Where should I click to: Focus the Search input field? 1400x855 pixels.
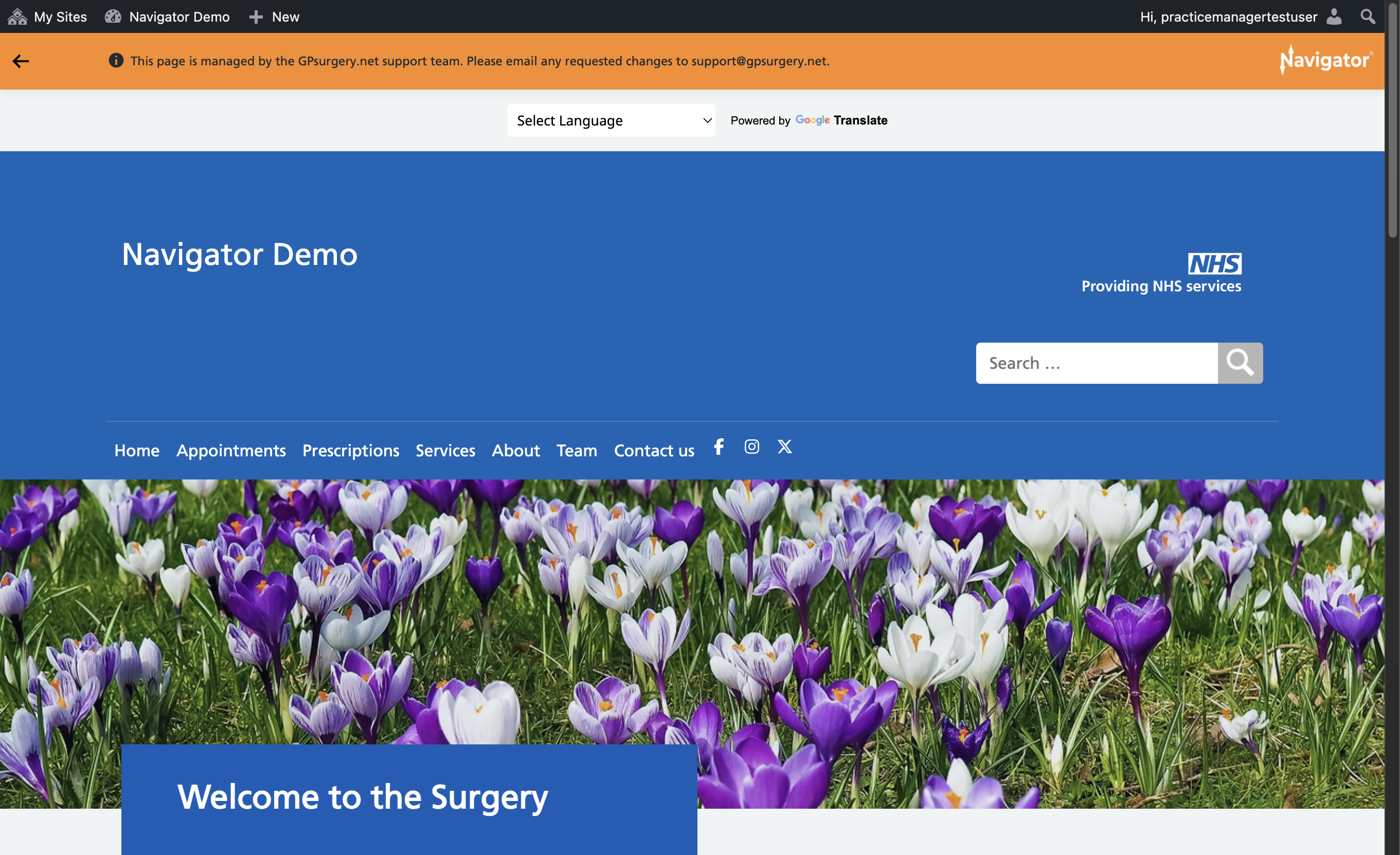1097,363
